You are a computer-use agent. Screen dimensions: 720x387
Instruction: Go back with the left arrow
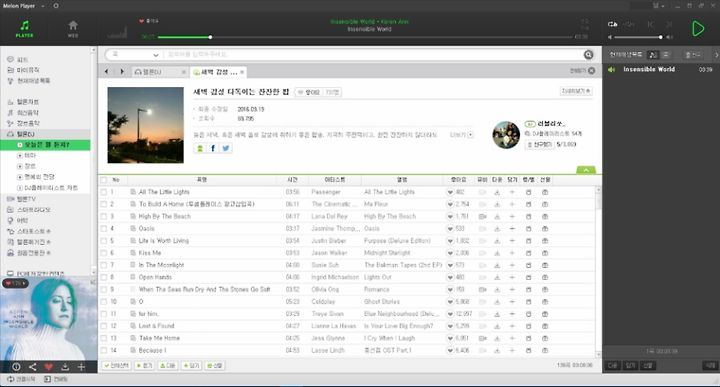(107, 72)
